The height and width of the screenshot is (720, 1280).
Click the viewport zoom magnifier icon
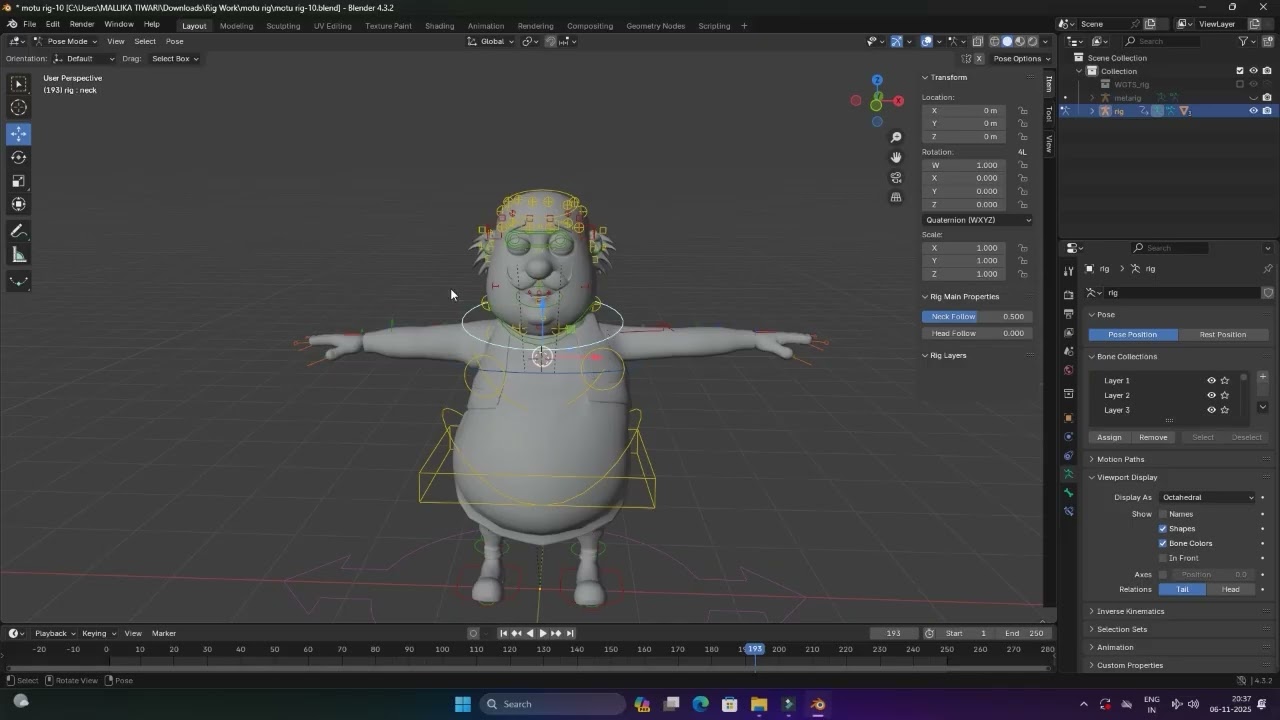pyautogui.click(x=896, y=137)
